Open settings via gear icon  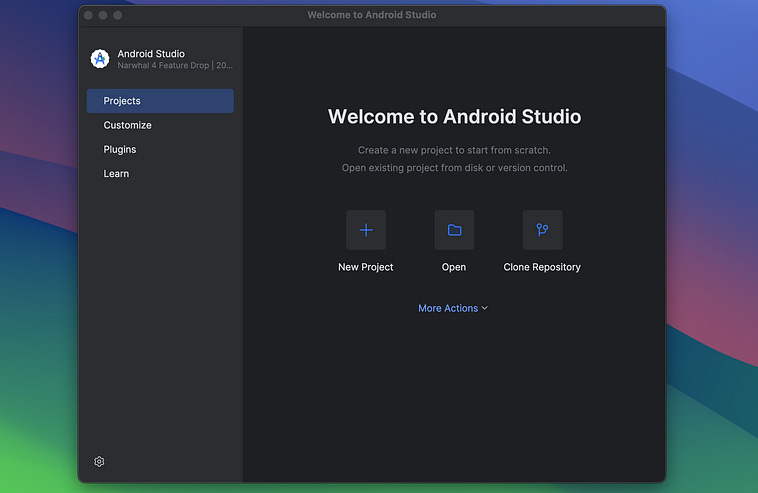pos(99,462)
